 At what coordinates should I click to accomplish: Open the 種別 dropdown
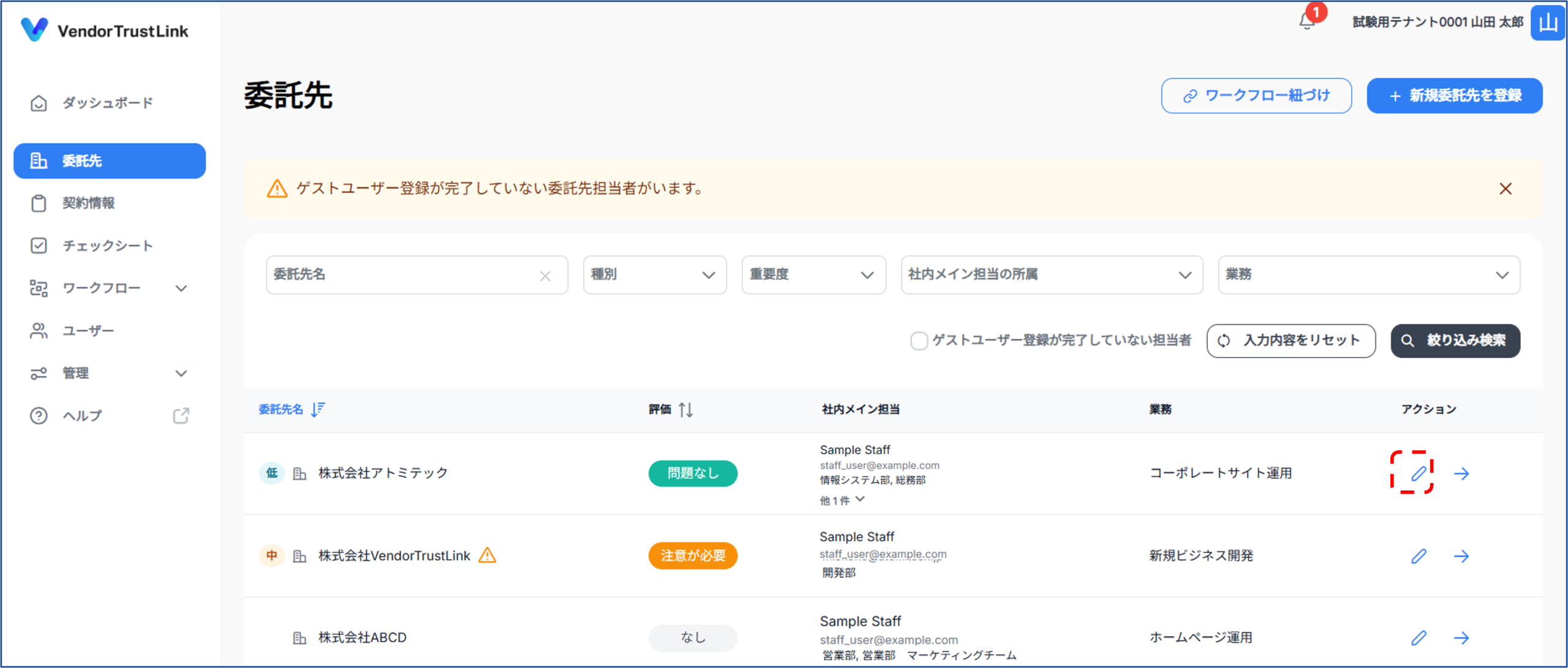[654, 275]
